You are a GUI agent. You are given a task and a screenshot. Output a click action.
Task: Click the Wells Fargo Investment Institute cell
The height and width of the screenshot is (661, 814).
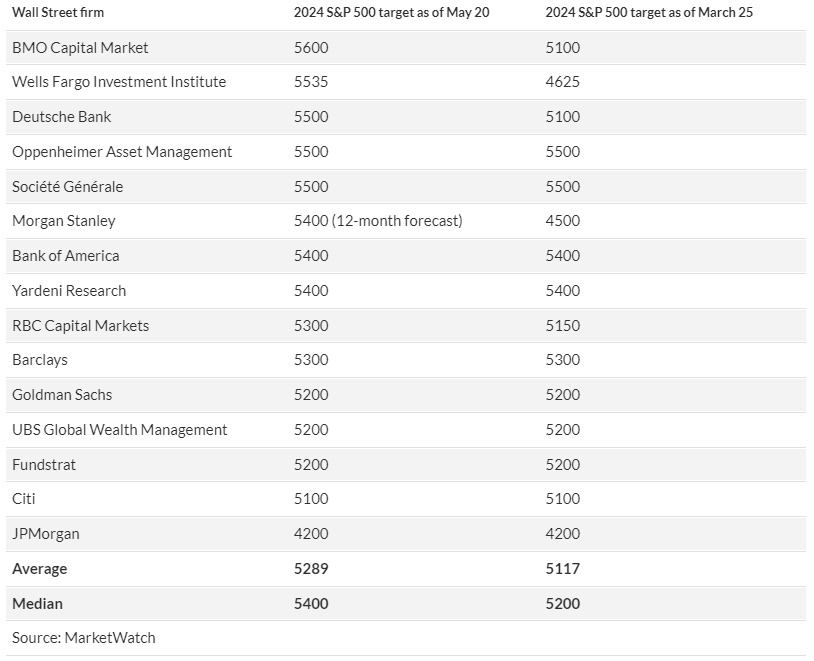coord(119,82)
